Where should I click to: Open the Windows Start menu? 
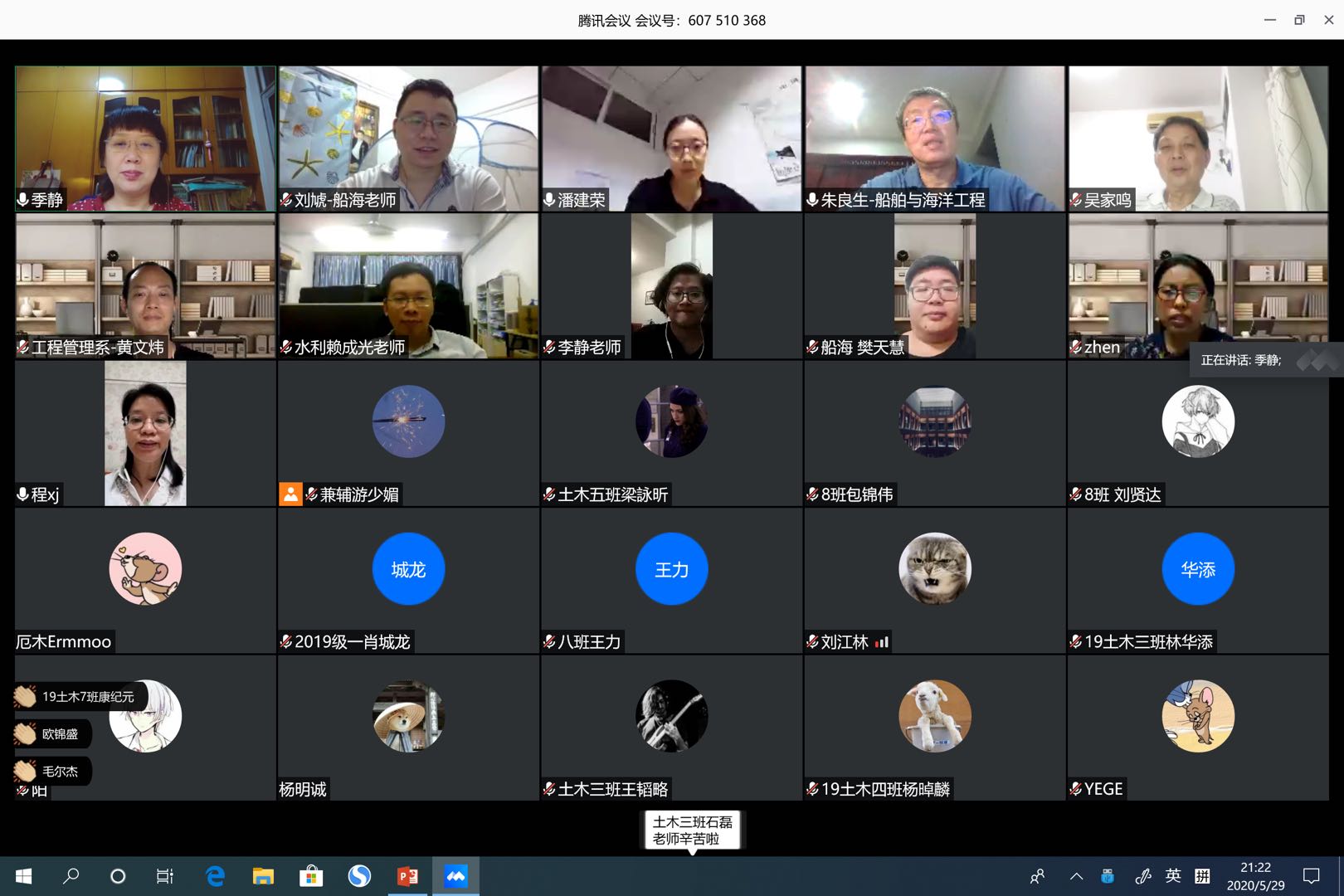point(23,876)
